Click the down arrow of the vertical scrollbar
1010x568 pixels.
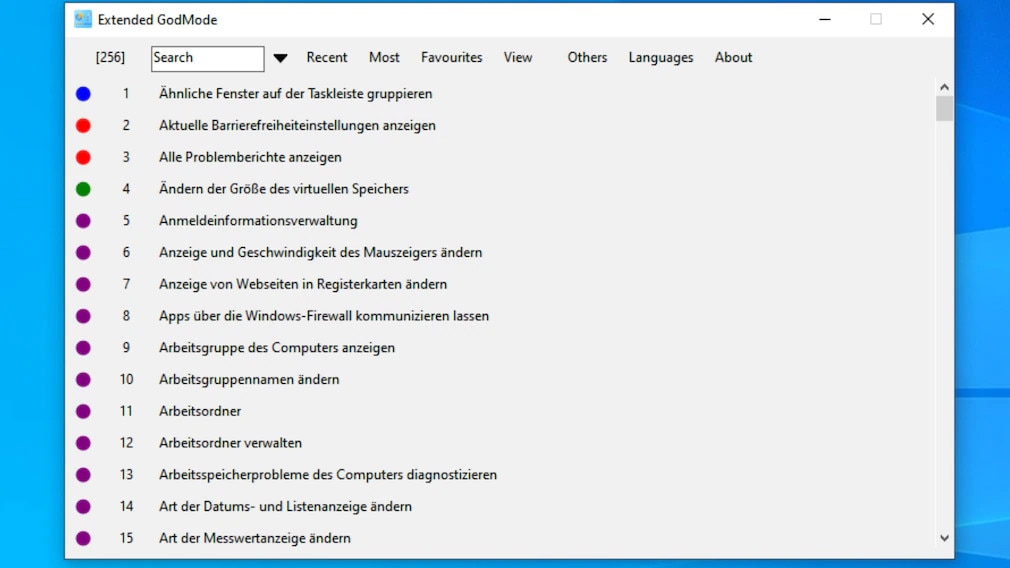coord(944,538)
